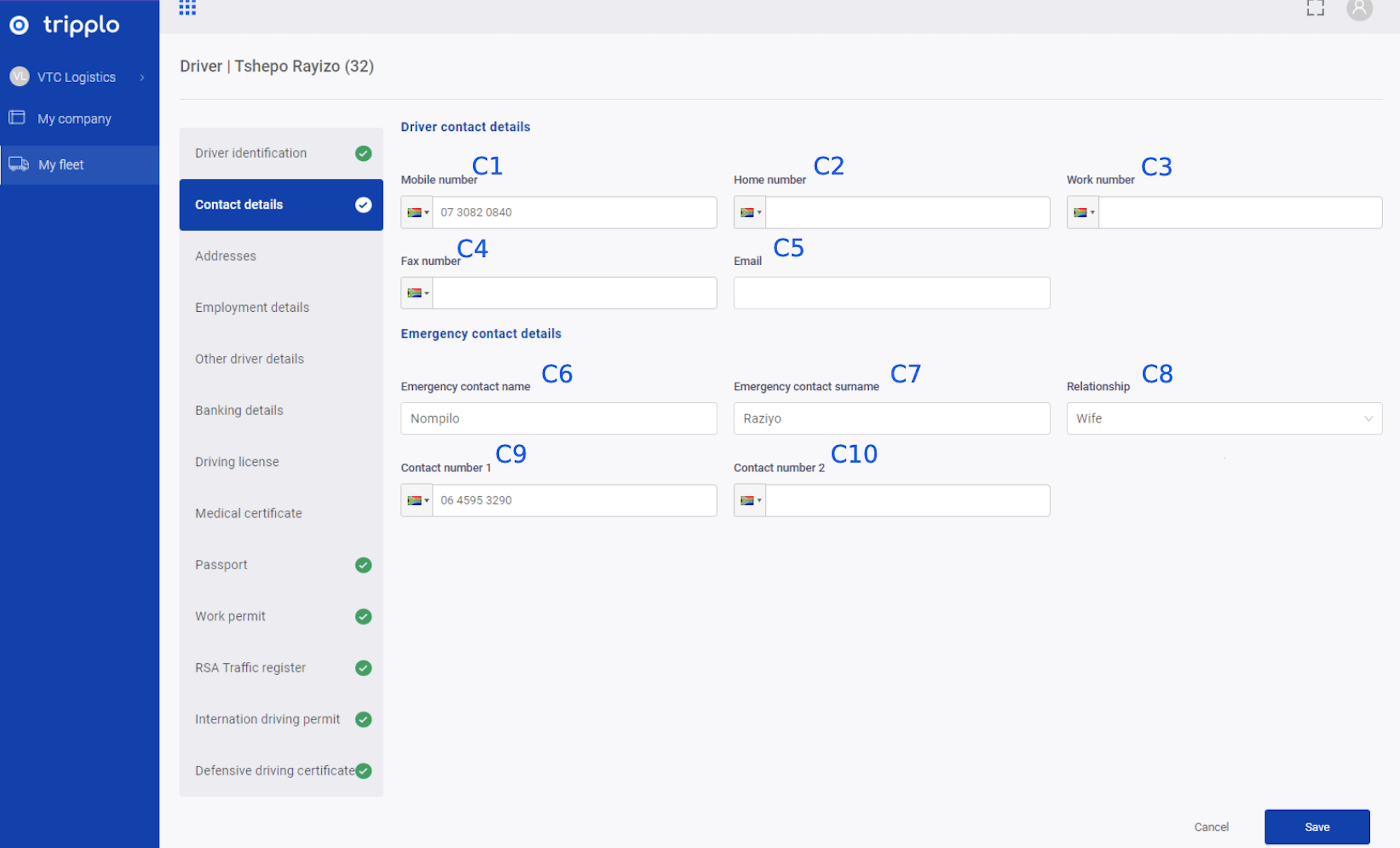Image resolution: width=1400 pixels, height=848 pixels.
Task: Switch to the Addresses section
Action: (226, 256)
